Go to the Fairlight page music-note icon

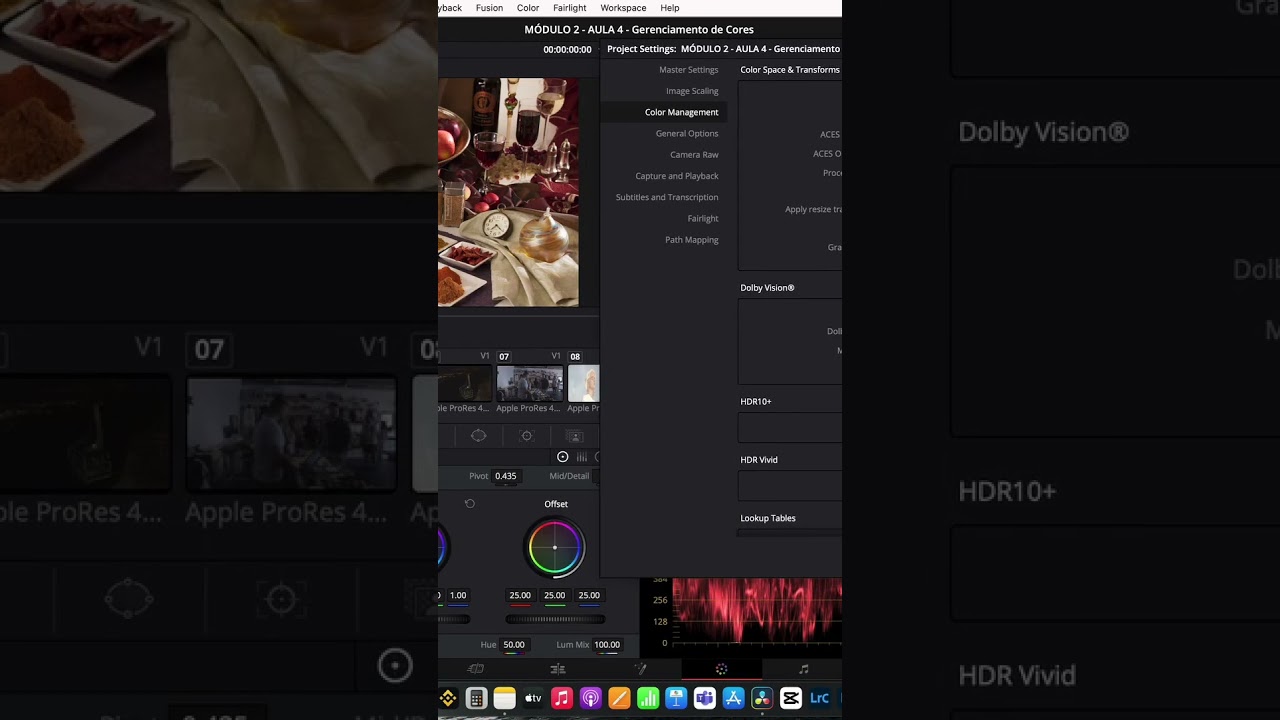[x=803, y=669]
